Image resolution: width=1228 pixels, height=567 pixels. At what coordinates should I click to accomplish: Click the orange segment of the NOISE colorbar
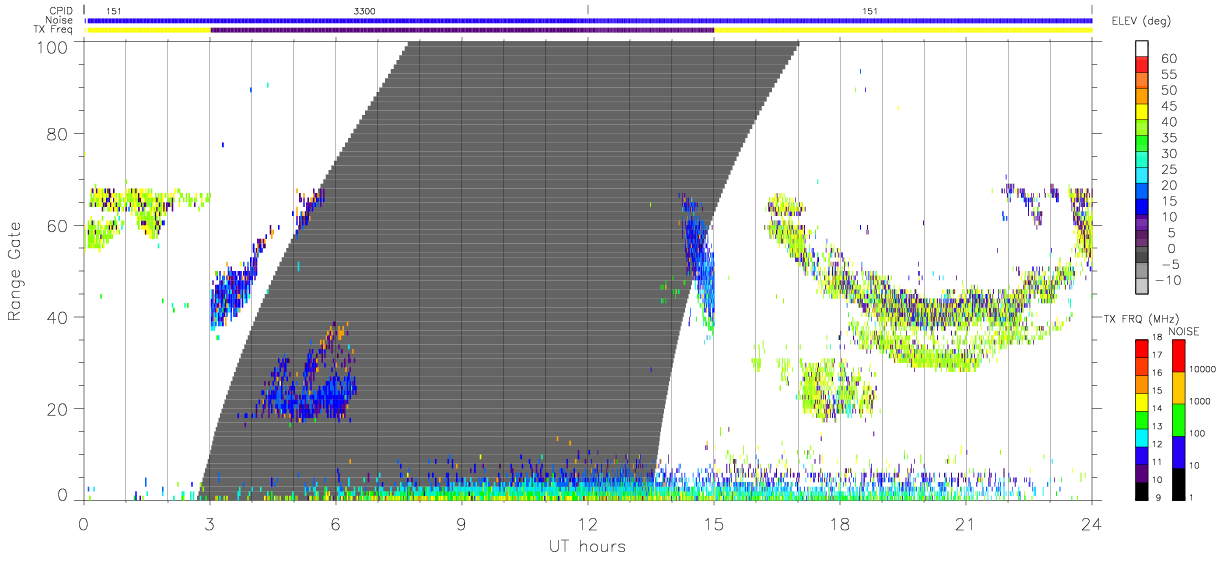(1178, 388)
